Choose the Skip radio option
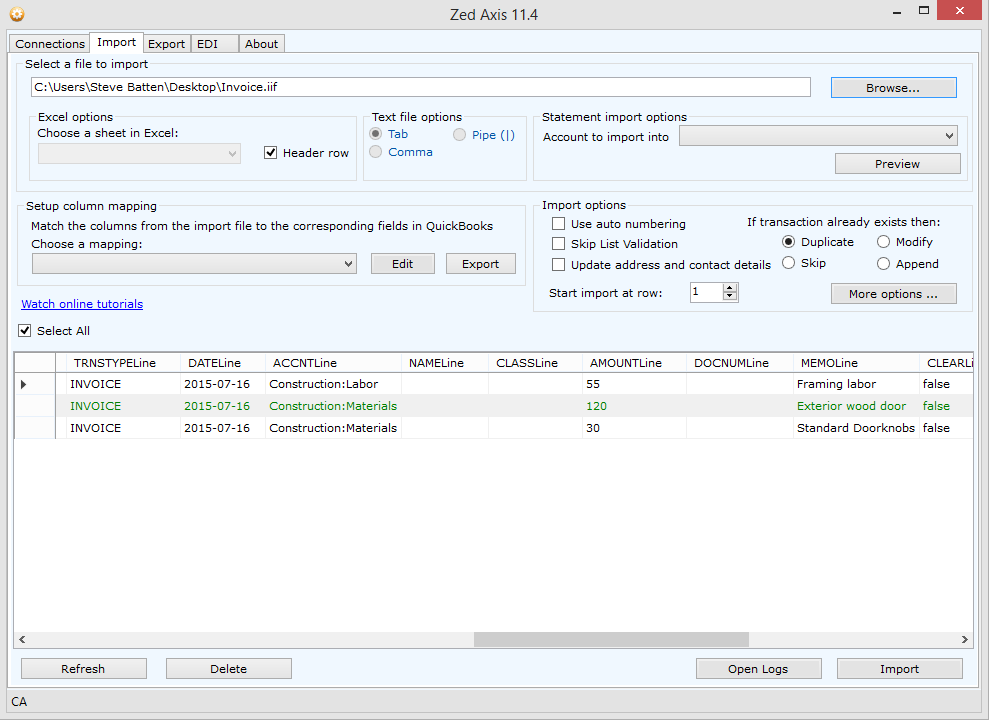The width and height of the screenshot is (989, 720). coord(789,263)
